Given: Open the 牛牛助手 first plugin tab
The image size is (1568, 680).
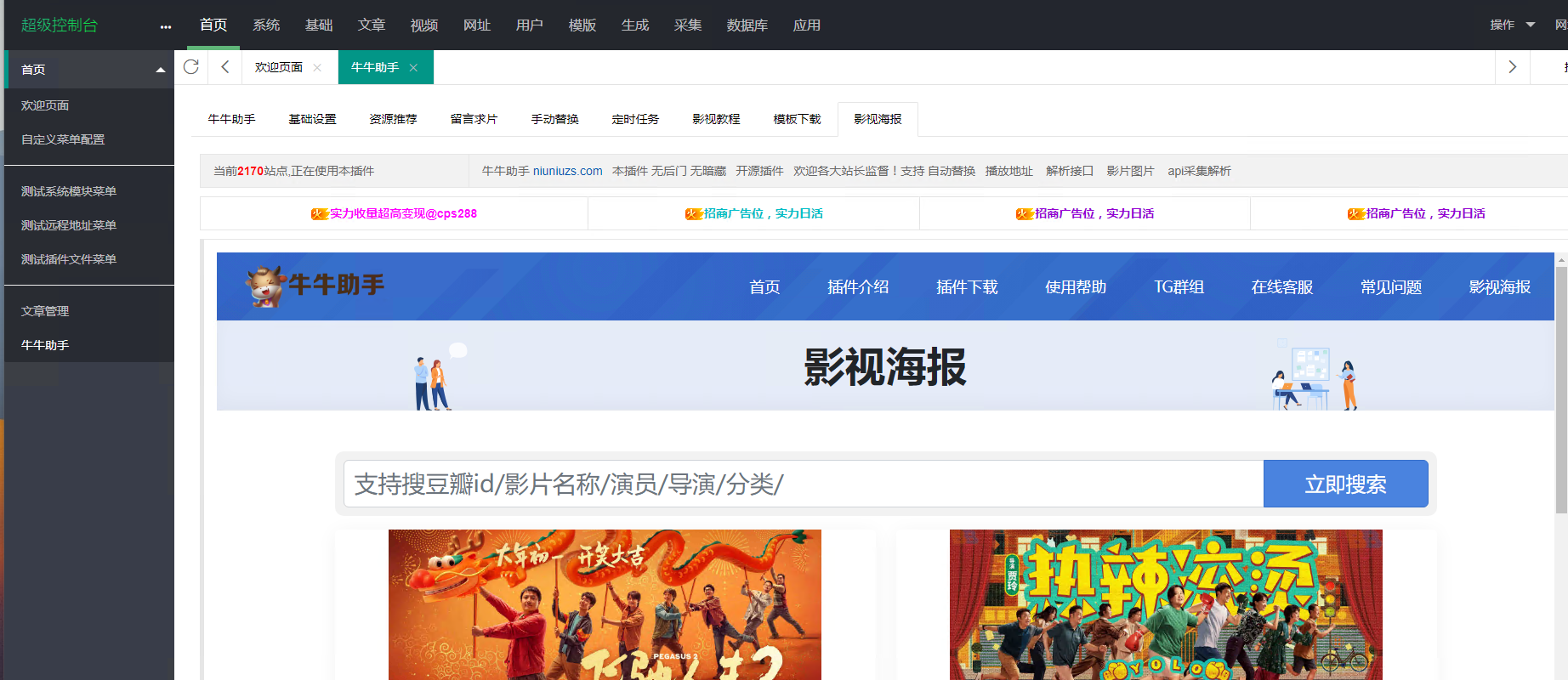Looking at the screenshot, I should point(232,119).
